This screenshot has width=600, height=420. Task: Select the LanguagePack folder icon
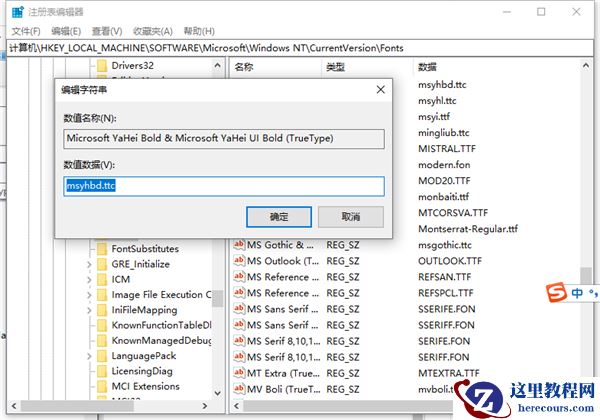102,356
